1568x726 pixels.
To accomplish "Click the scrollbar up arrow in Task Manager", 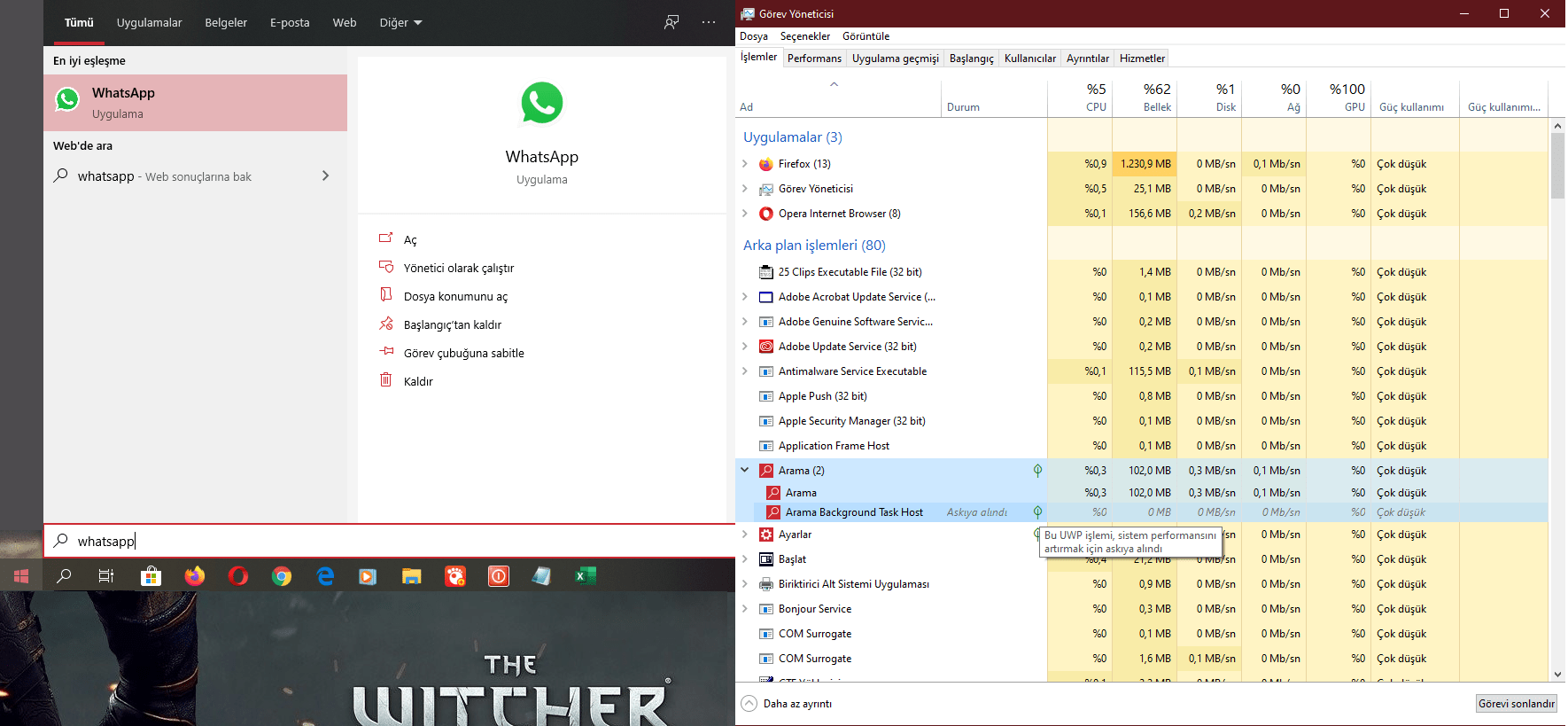I will click(x=1557, y=126).
